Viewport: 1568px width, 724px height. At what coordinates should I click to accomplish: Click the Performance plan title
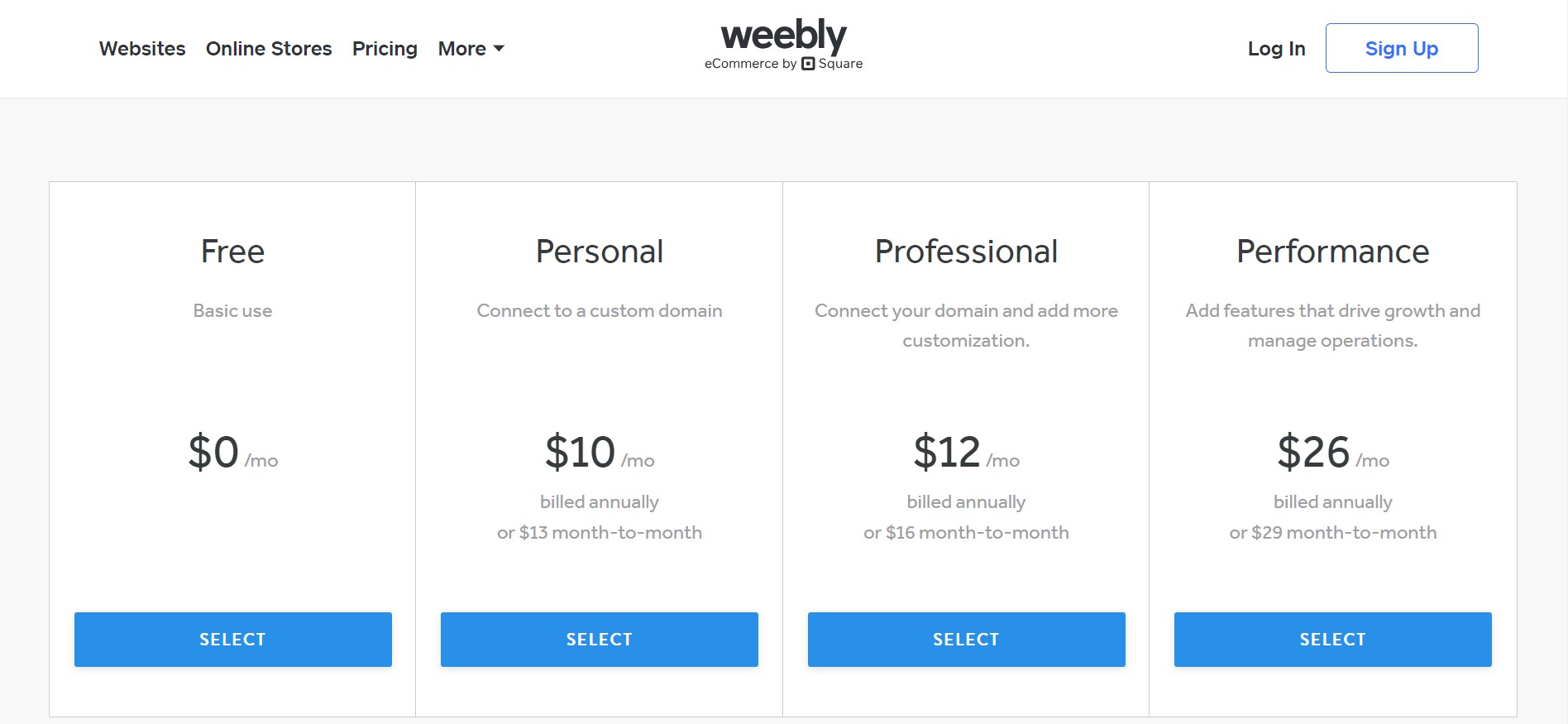[1332, 252]
